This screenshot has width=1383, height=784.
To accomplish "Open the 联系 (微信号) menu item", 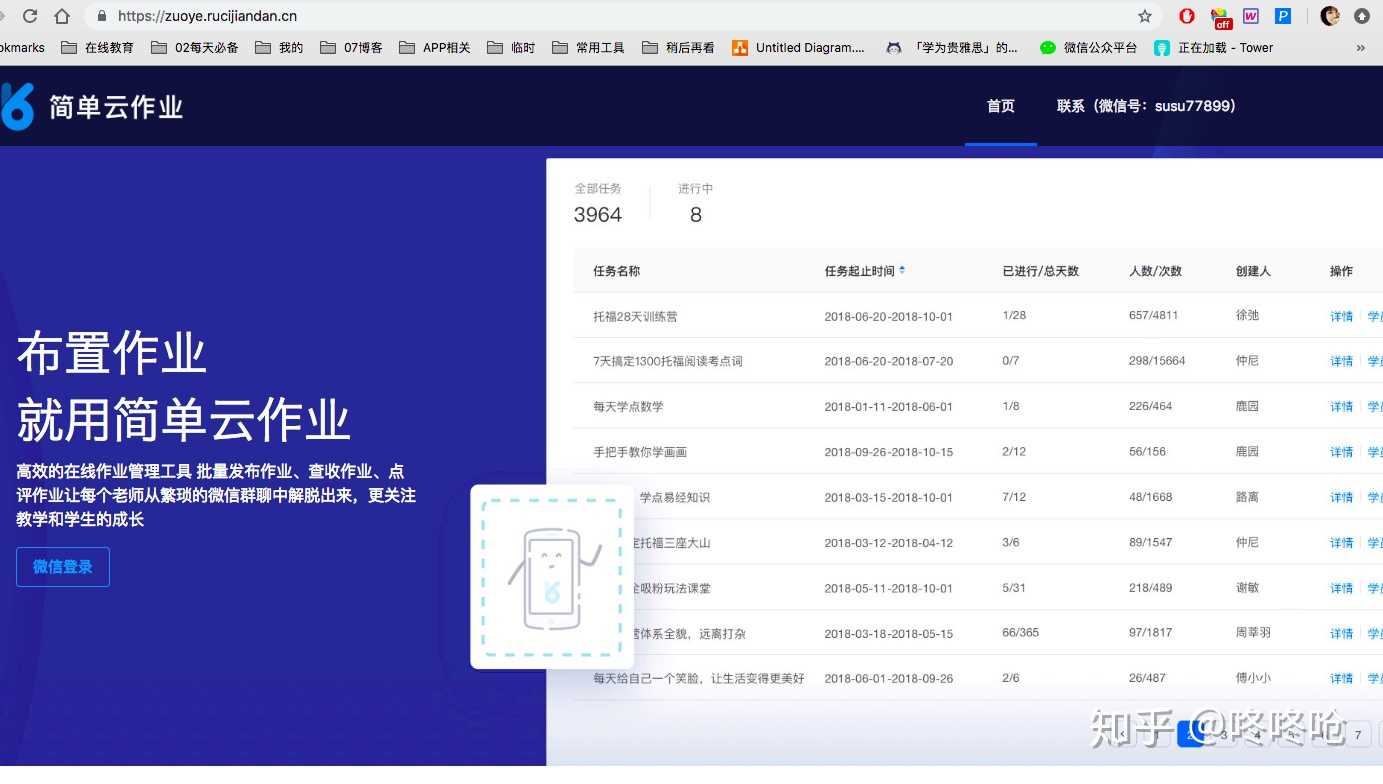I will pyautogui.click(x=1147, y=106).
